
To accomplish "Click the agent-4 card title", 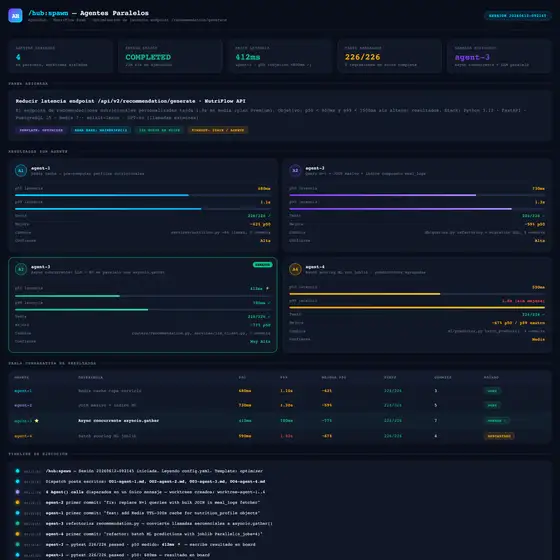I will 315,267.
